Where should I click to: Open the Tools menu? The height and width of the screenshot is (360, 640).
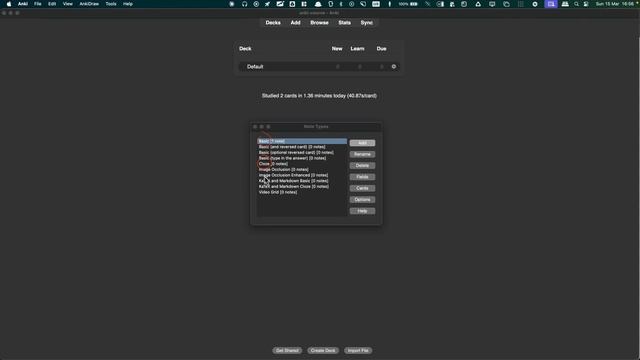pos(111,4)
